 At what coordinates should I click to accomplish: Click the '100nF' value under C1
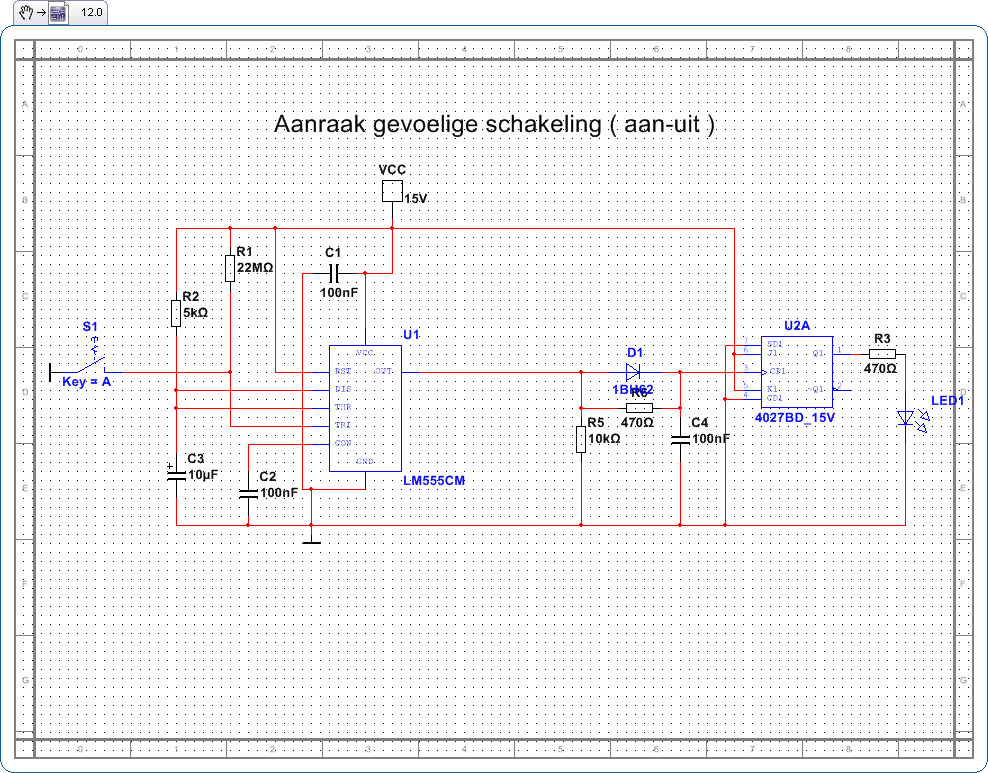[x=338, y=292]
